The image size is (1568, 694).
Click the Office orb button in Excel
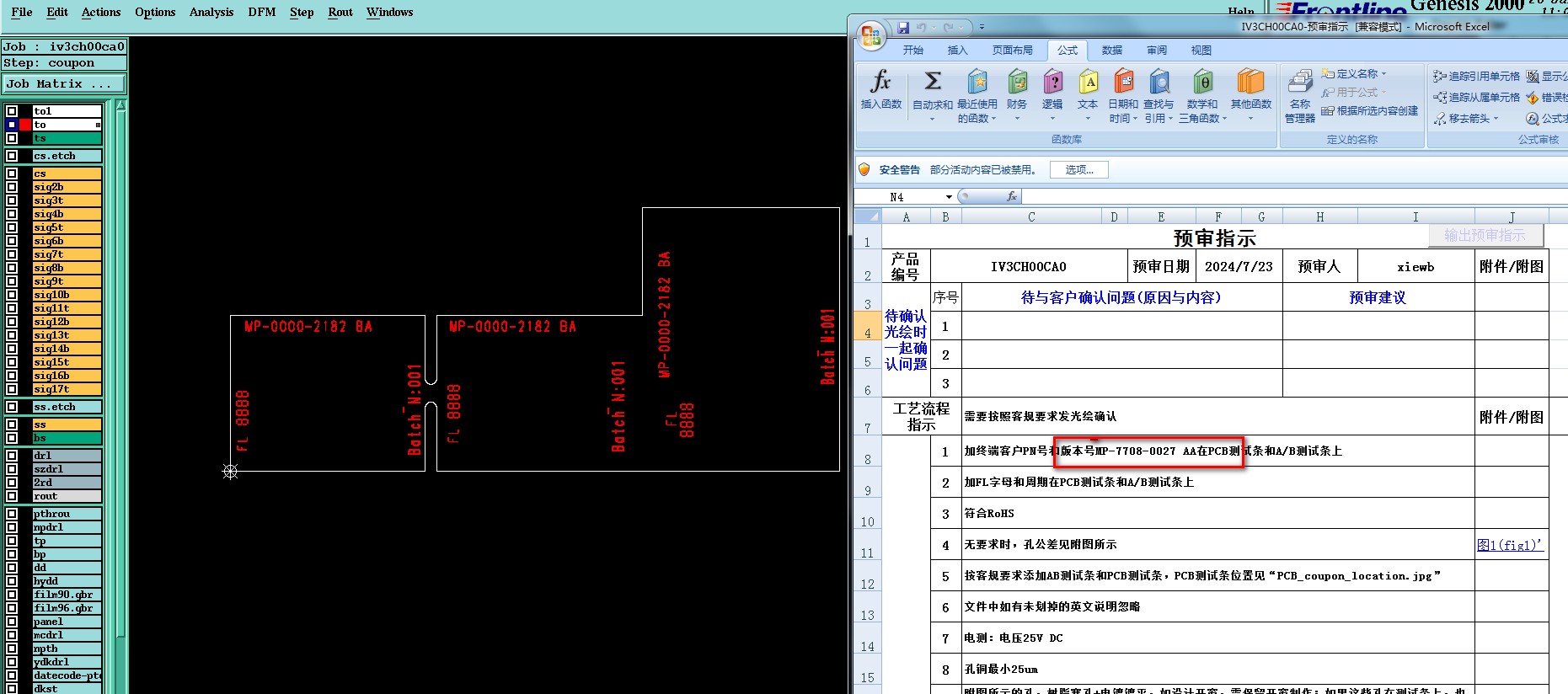coord(870,36)
